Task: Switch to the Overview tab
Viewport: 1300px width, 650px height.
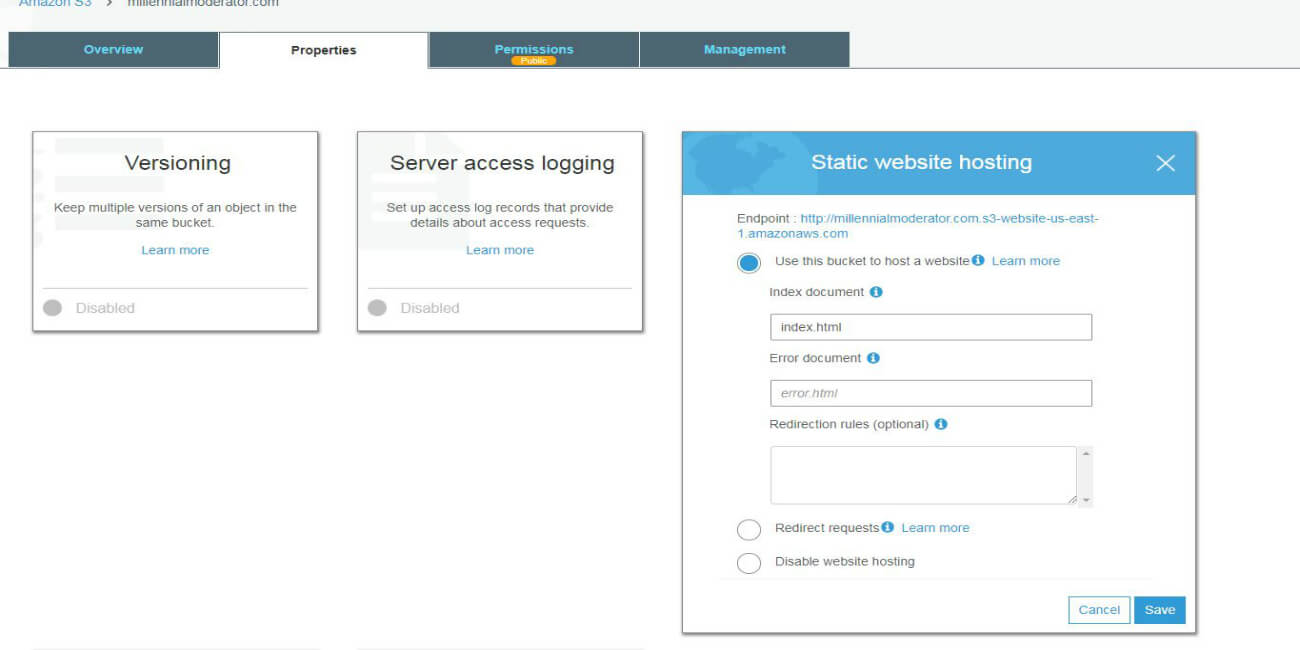Action: click(x=113, y=49)
